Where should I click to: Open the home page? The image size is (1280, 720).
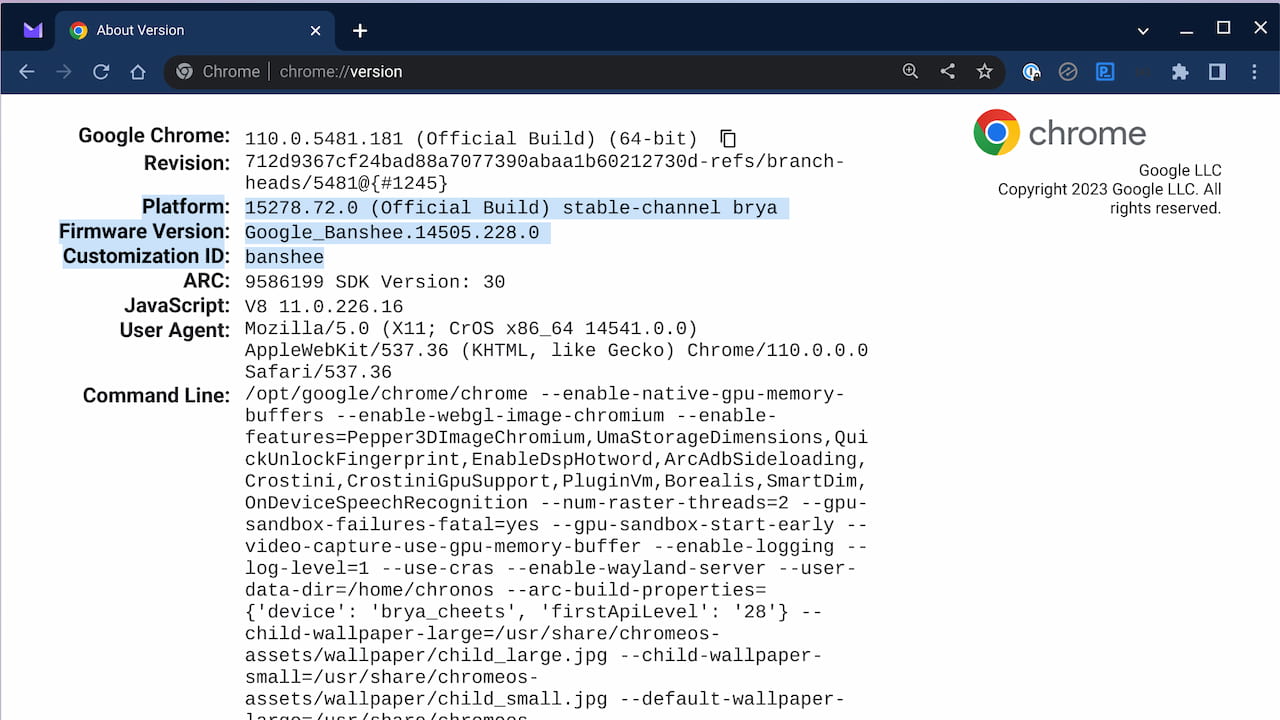click(x=138, y=72)
